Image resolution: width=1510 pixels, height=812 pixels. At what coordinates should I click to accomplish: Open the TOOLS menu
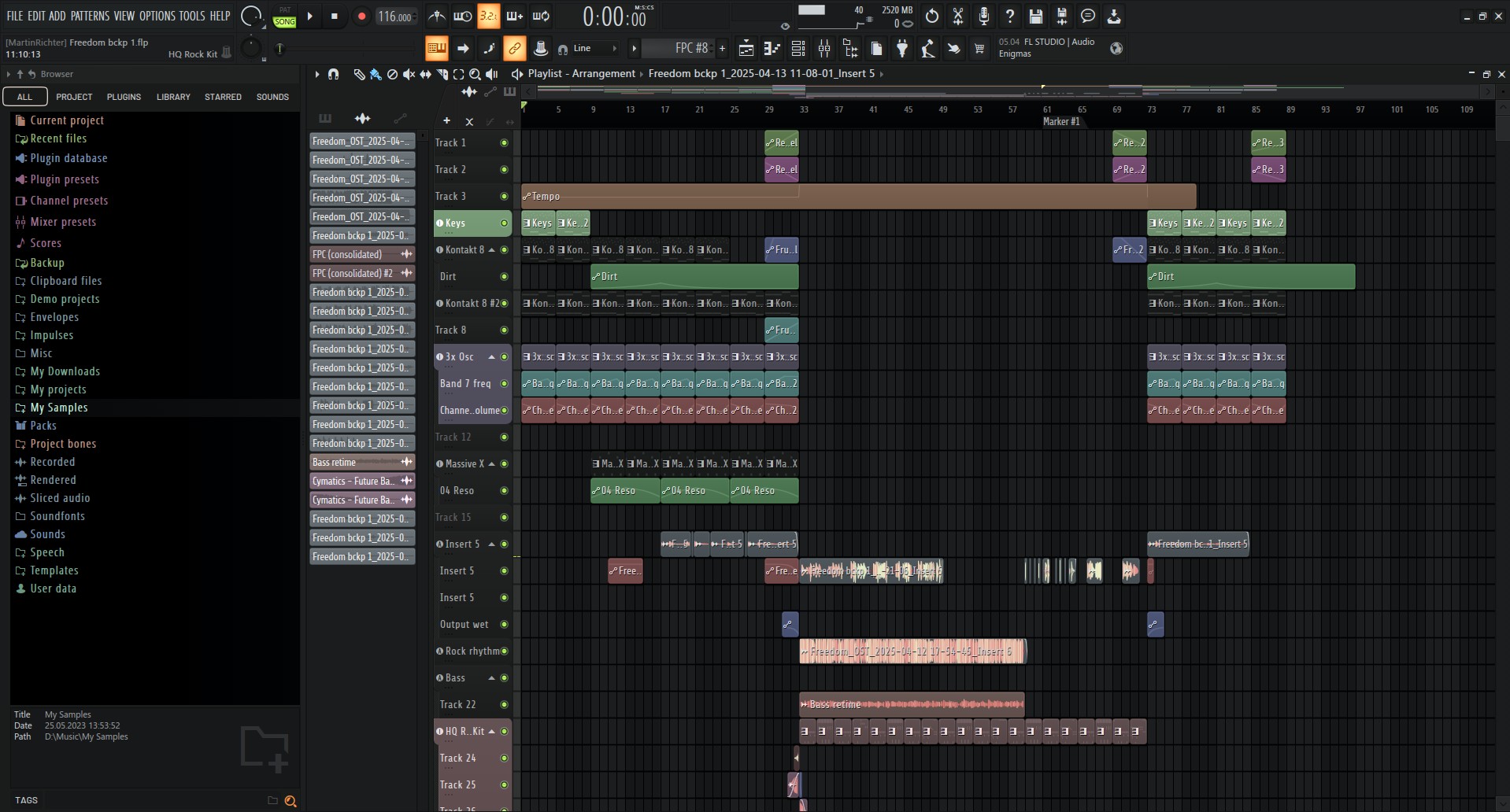pyautogui.click(x=192, y=16)
